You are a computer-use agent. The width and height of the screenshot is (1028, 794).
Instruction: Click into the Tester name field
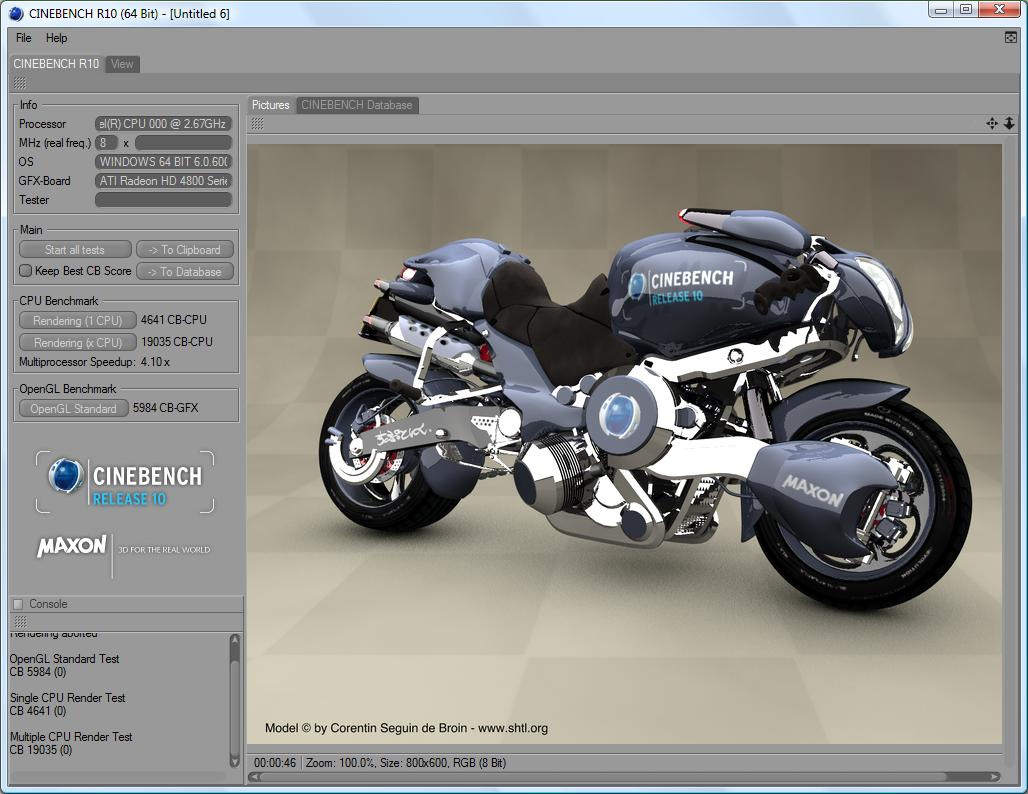[164, 200]
